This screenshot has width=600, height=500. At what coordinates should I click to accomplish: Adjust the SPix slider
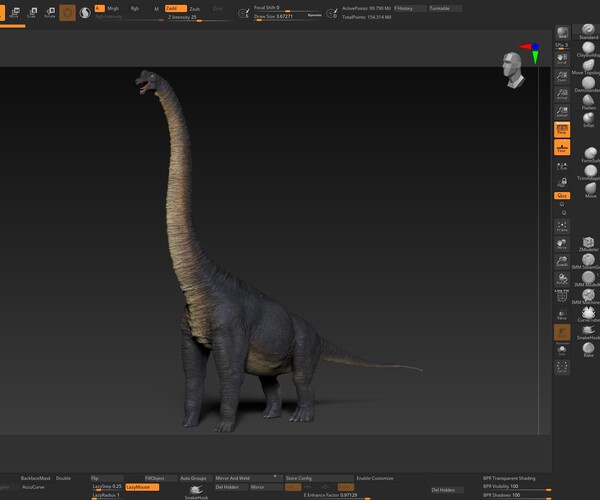[562, 46]
